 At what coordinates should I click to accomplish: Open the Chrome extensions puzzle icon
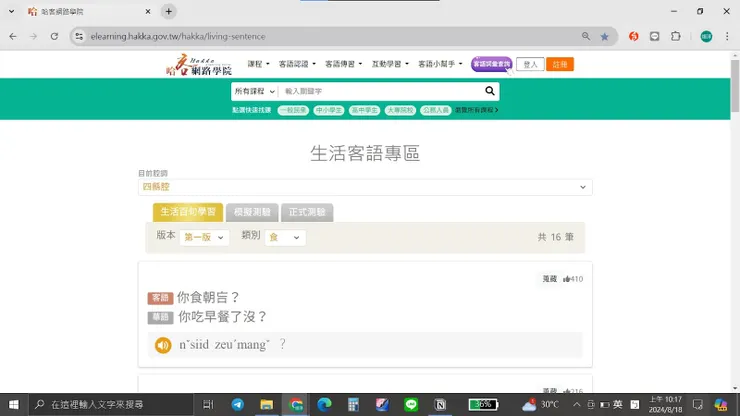click(676, 36)
